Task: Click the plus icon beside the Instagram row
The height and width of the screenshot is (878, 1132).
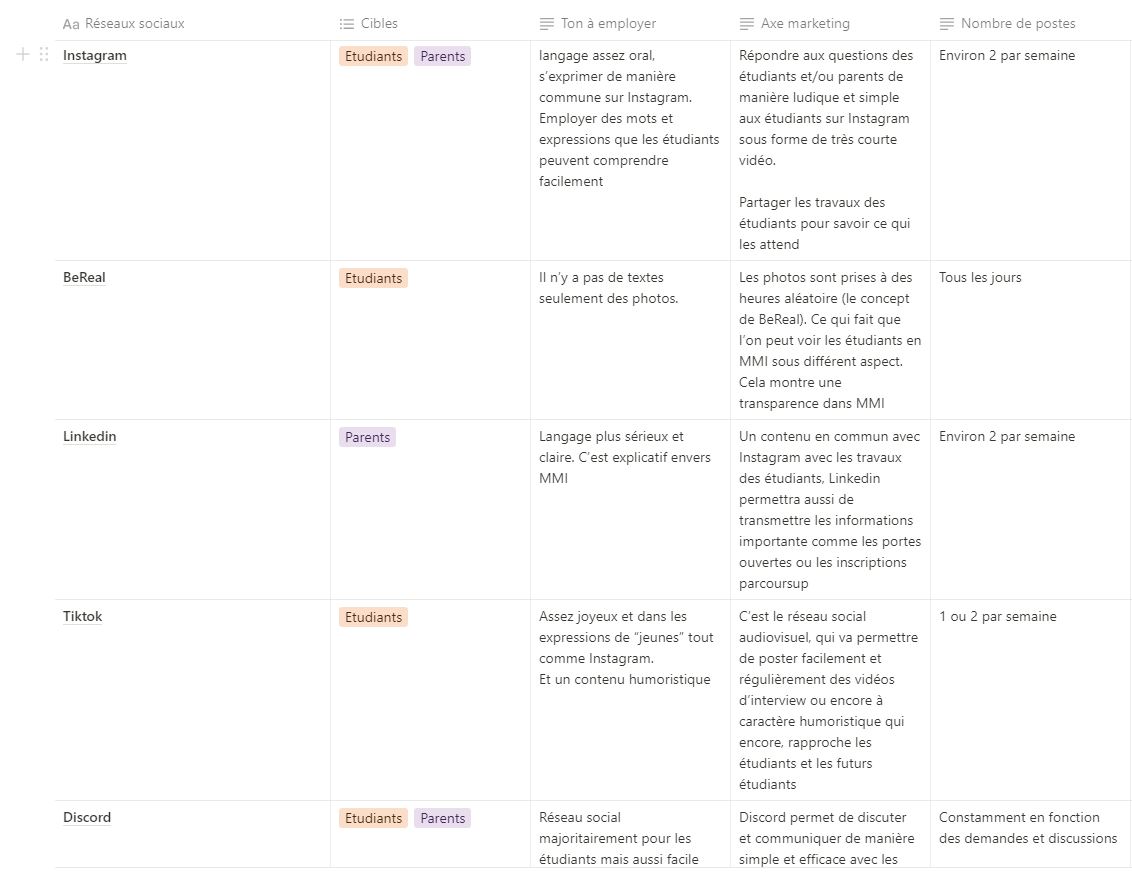Action: pos(24,55)
